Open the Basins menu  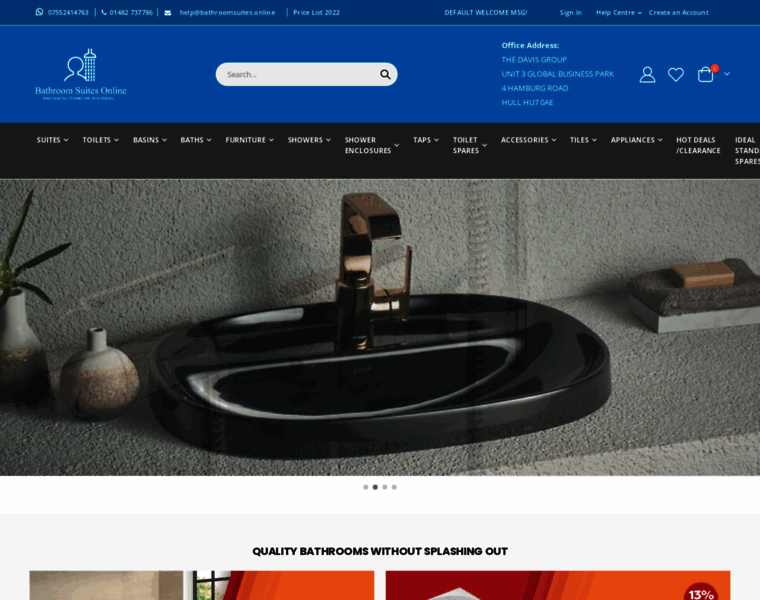coord(150,140)
